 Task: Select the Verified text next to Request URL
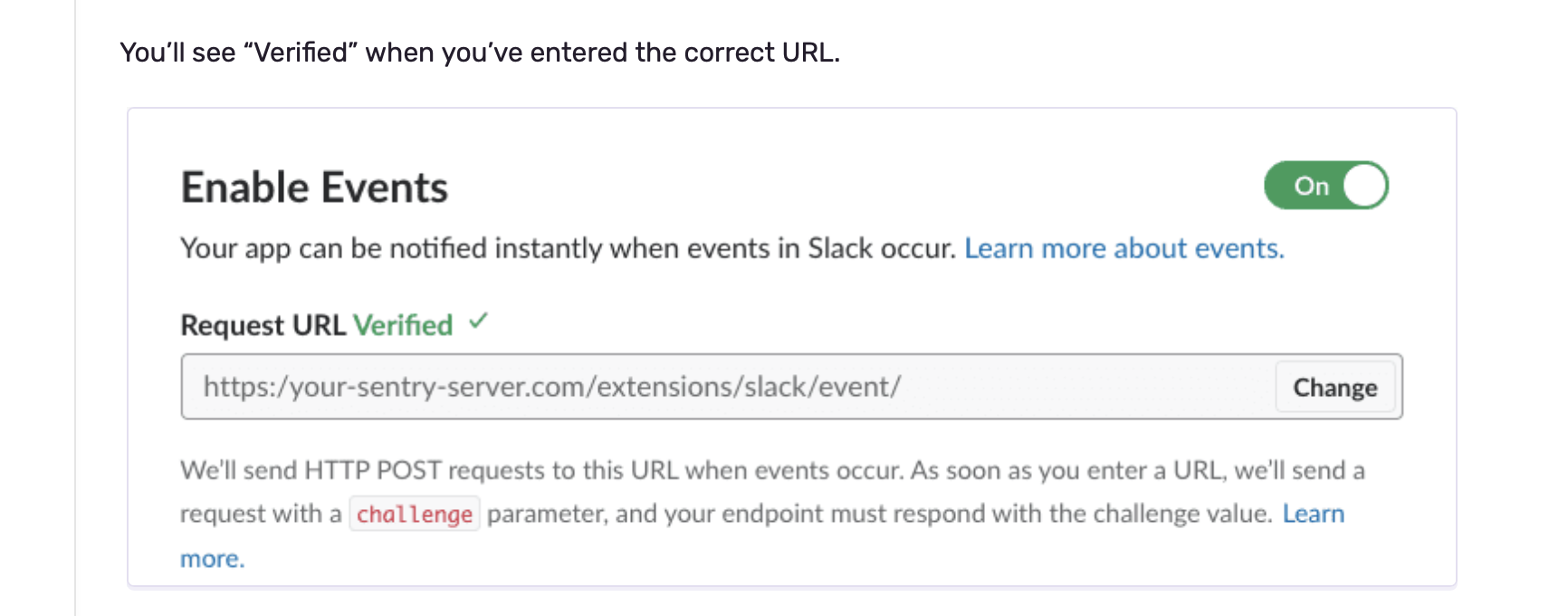405,324
